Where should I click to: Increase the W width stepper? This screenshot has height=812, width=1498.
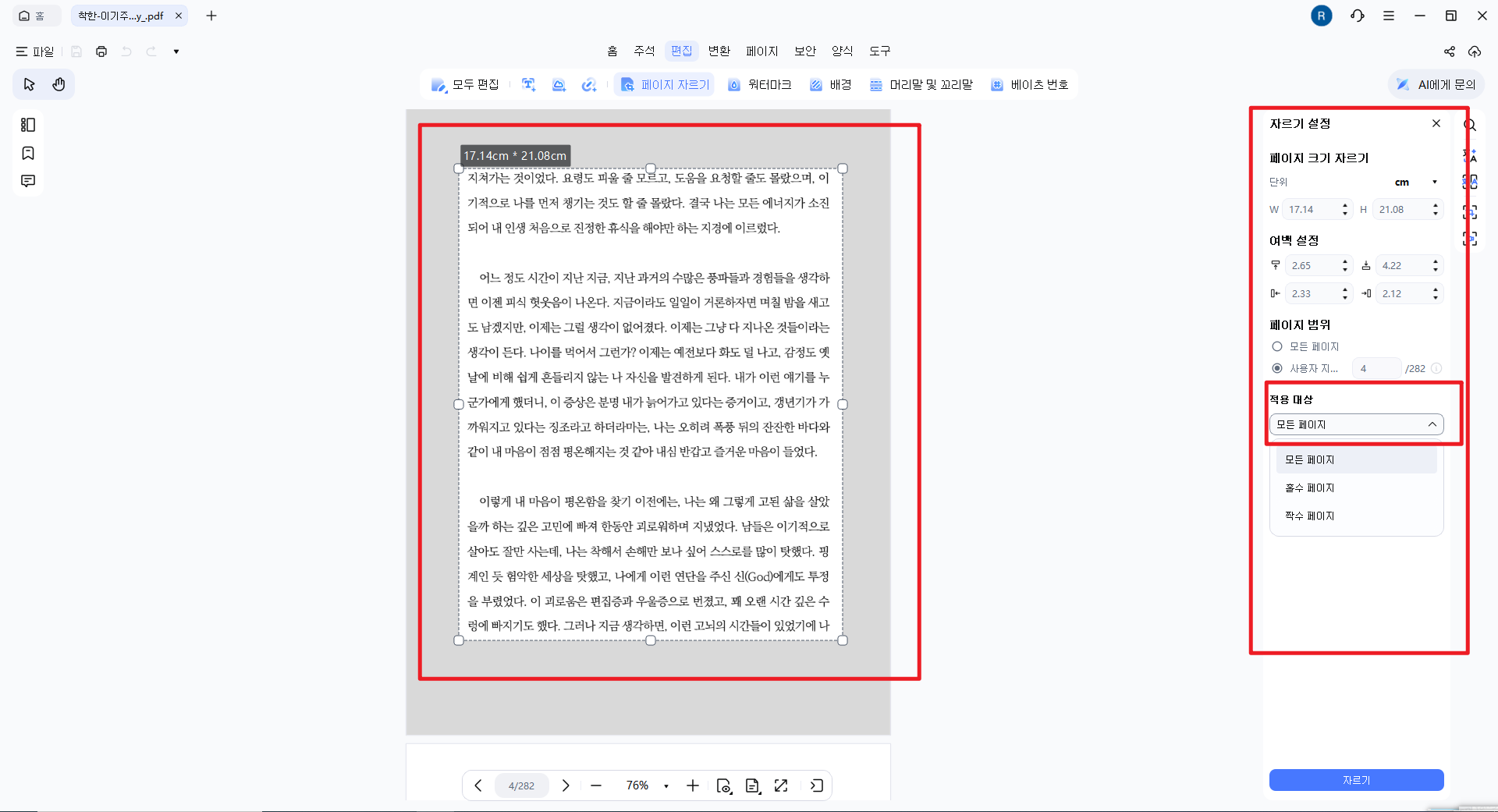pyautogui.click(x=1345, y=206)
